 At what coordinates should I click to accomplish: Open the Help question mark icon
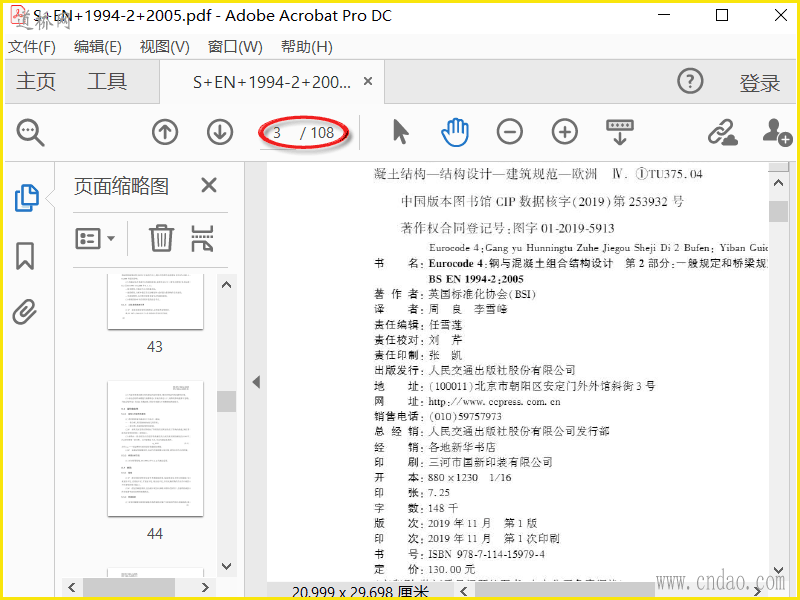point(690,81)
